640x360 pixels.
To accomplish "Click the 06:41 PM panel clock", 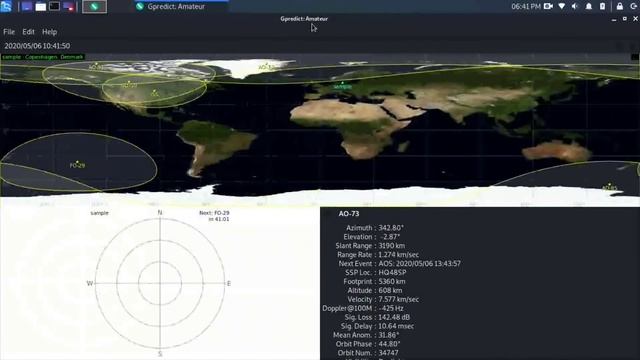I will (x=526, y=7).
